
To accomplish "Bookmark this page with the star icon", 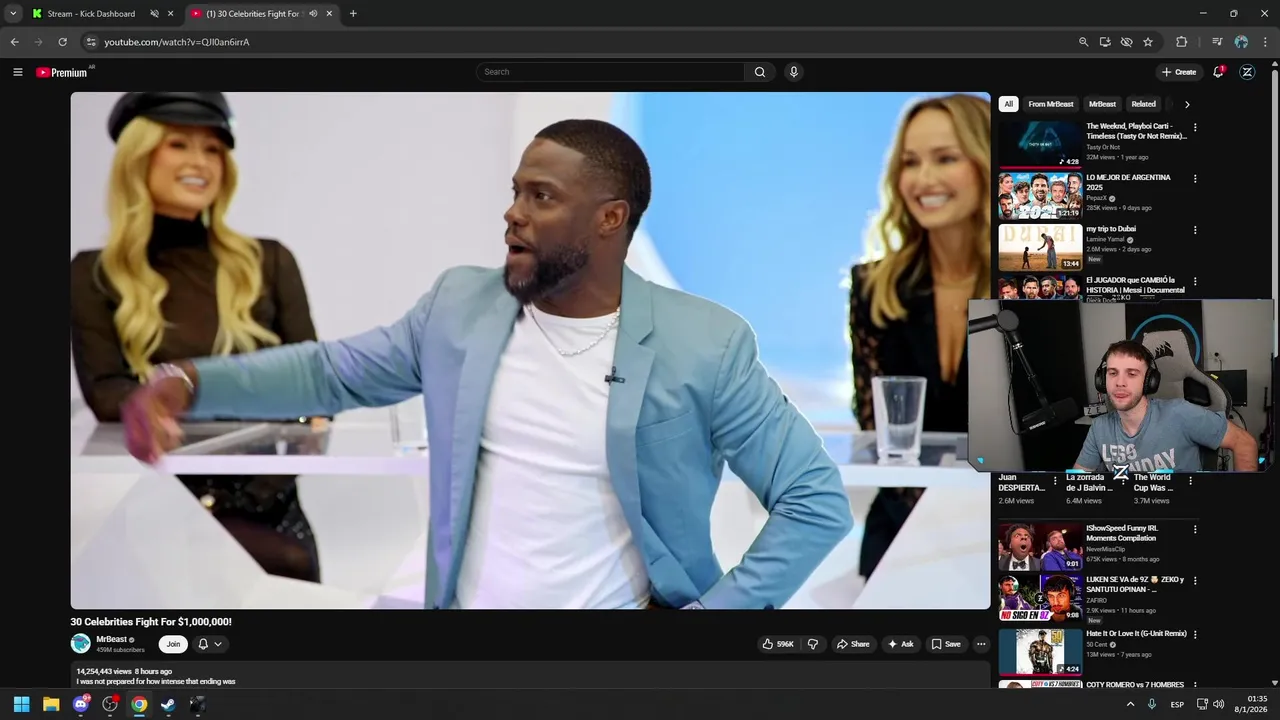I will [1148, 42].
